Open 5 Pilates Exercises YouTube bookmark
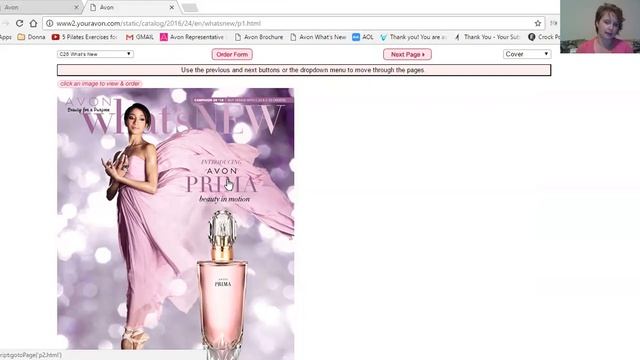The height and width of the screenshot is (360, 640). click(85, 37)
